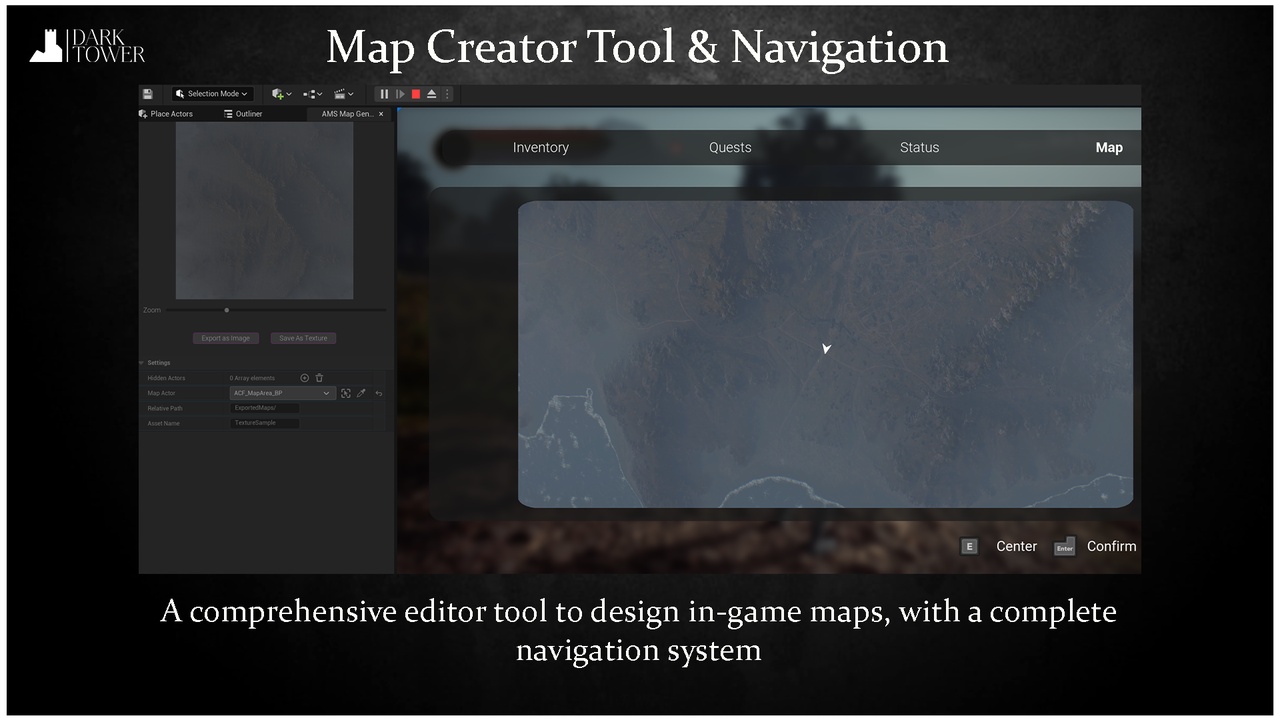Reset Map Actor with revert arrow
The image size is (1280, 720).
coord(378,393)
